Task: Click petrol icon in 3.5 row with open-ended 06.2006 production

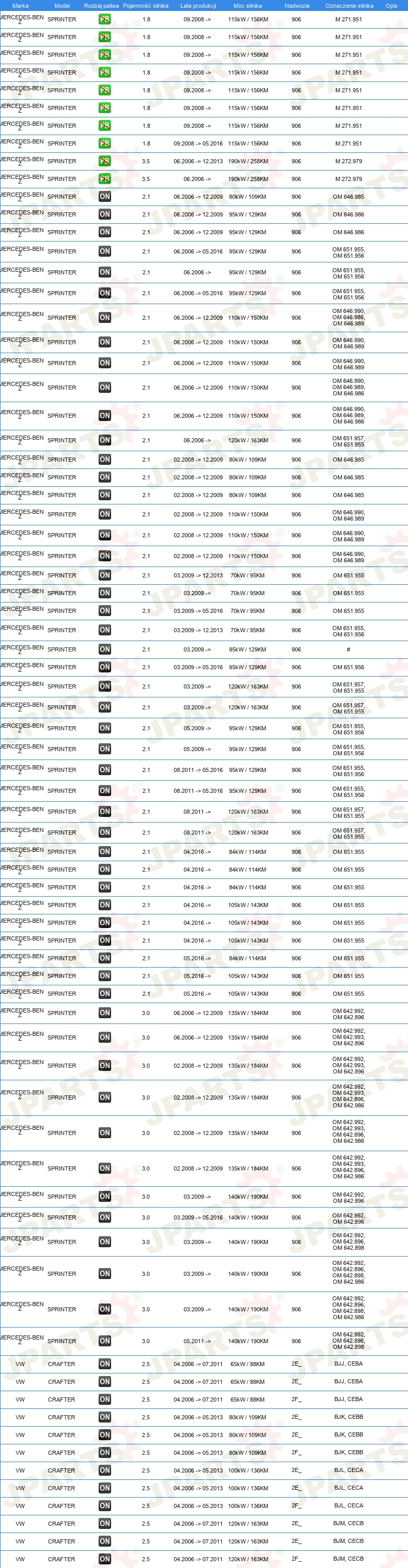Action: pyautogui.click(x=105, y=179)
